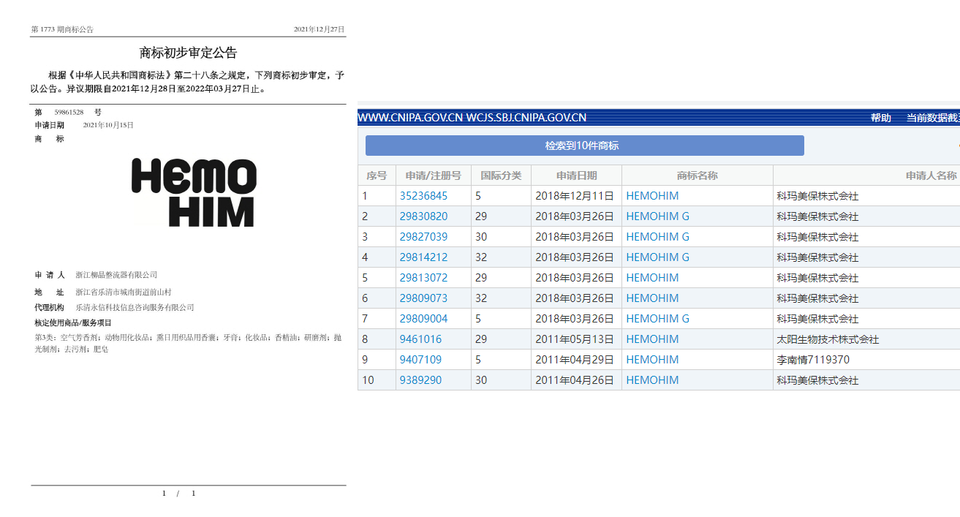Click WCJS.SBJ.CNIPA.GOV.CN in the header bar

[x=527, y=118]
